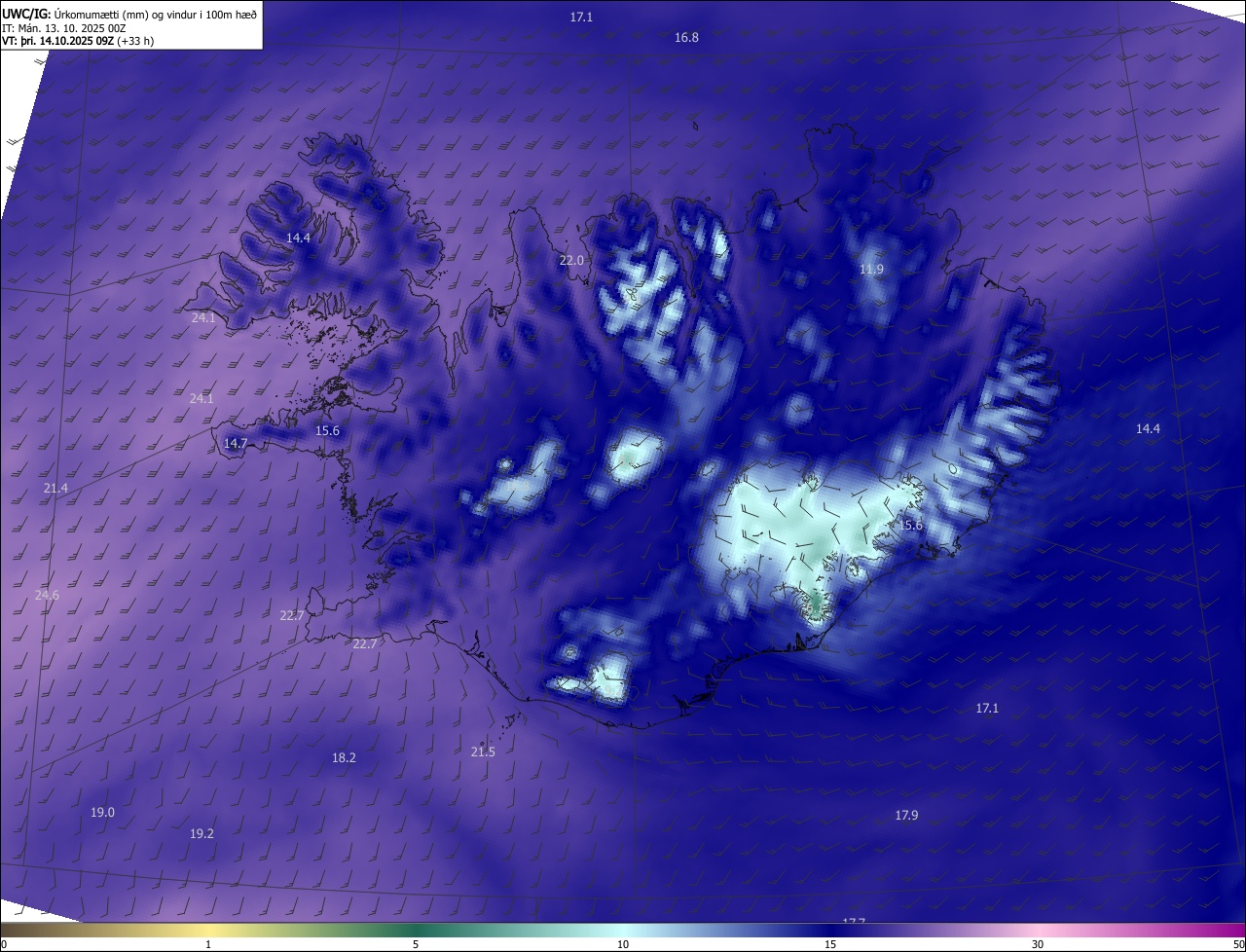Click the 24.6 value in the western sea
1246x952 pixels.
point(47,595)
